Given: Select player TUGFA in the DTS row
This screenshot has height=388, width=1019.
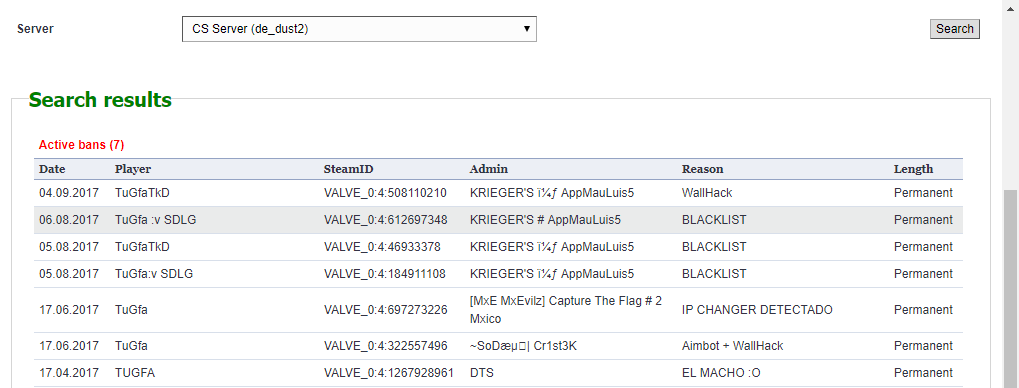Looking at the screenshot, I should point(135,373).
